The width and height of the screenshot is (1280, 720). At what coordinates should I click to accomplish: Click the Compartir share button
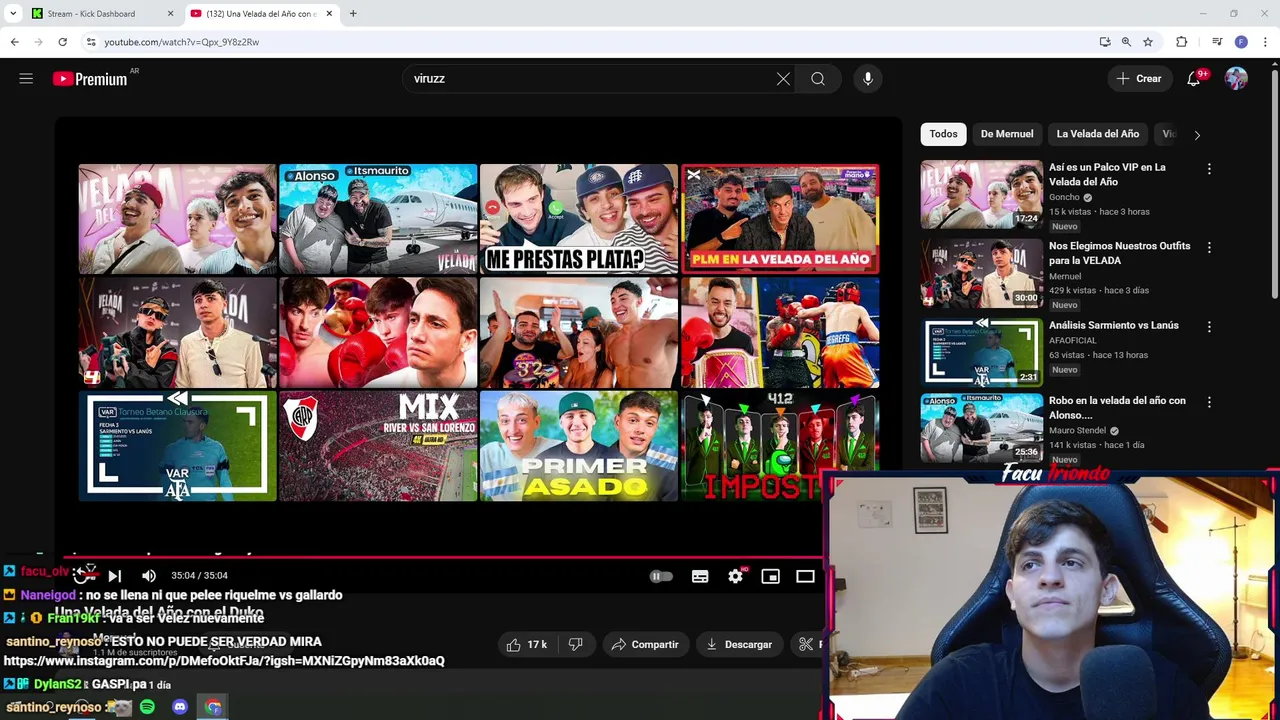[645, 645]
